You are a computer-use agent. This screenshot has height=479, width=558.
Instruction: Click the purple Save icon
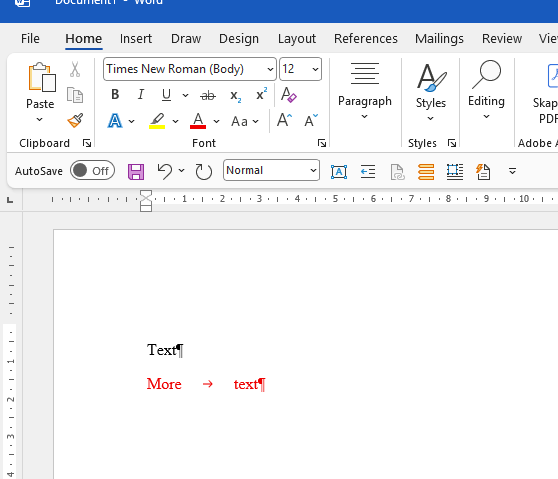[x=136, y=172]
